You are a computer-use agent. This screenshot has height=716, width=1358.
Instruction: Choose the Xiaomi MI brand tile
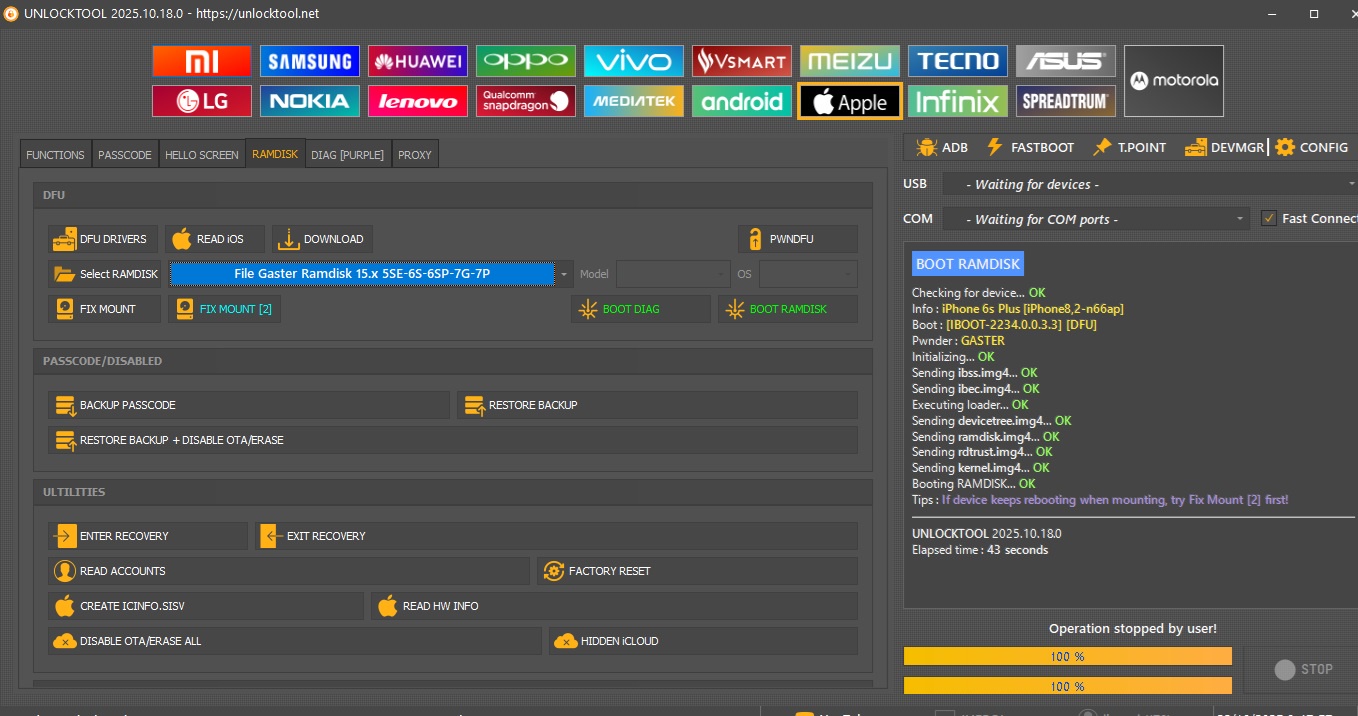[x=201, y=61]
